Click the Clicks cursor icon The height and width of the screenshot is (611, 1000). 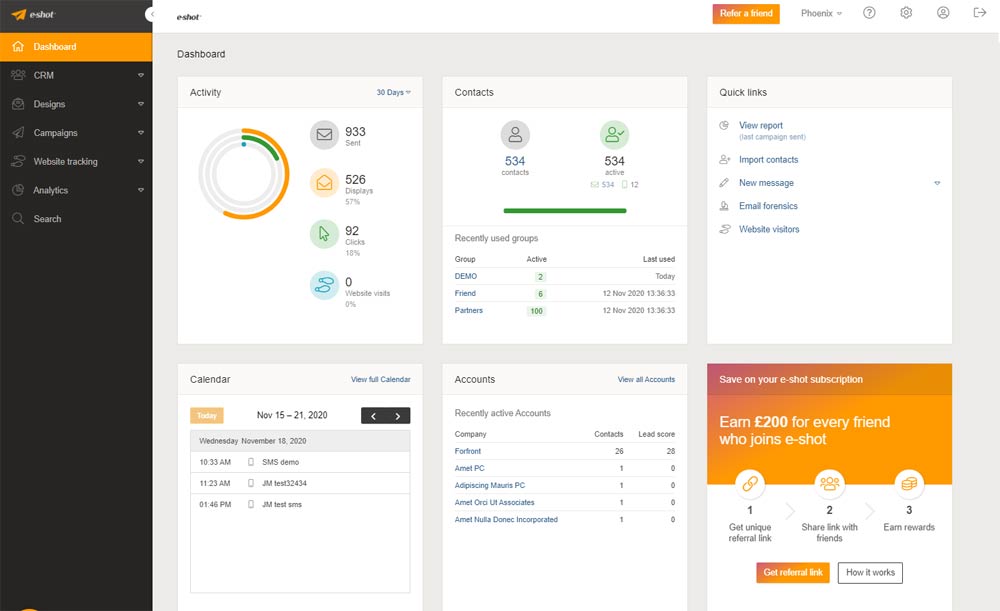click(x=324, y=234)
